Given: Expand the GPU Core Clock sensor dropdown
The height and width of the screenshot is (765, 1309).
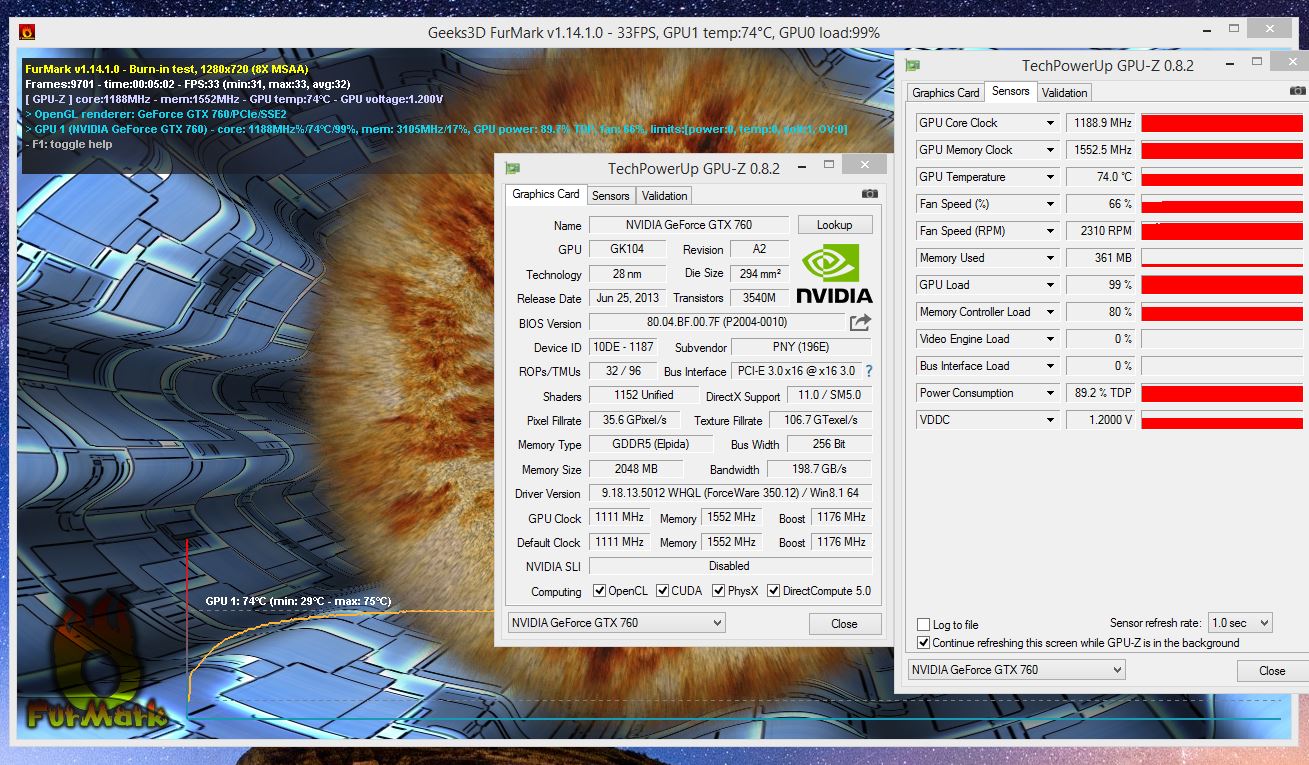Looking at the screenshot, I should pyautogui.click(x=1050, y=123).
